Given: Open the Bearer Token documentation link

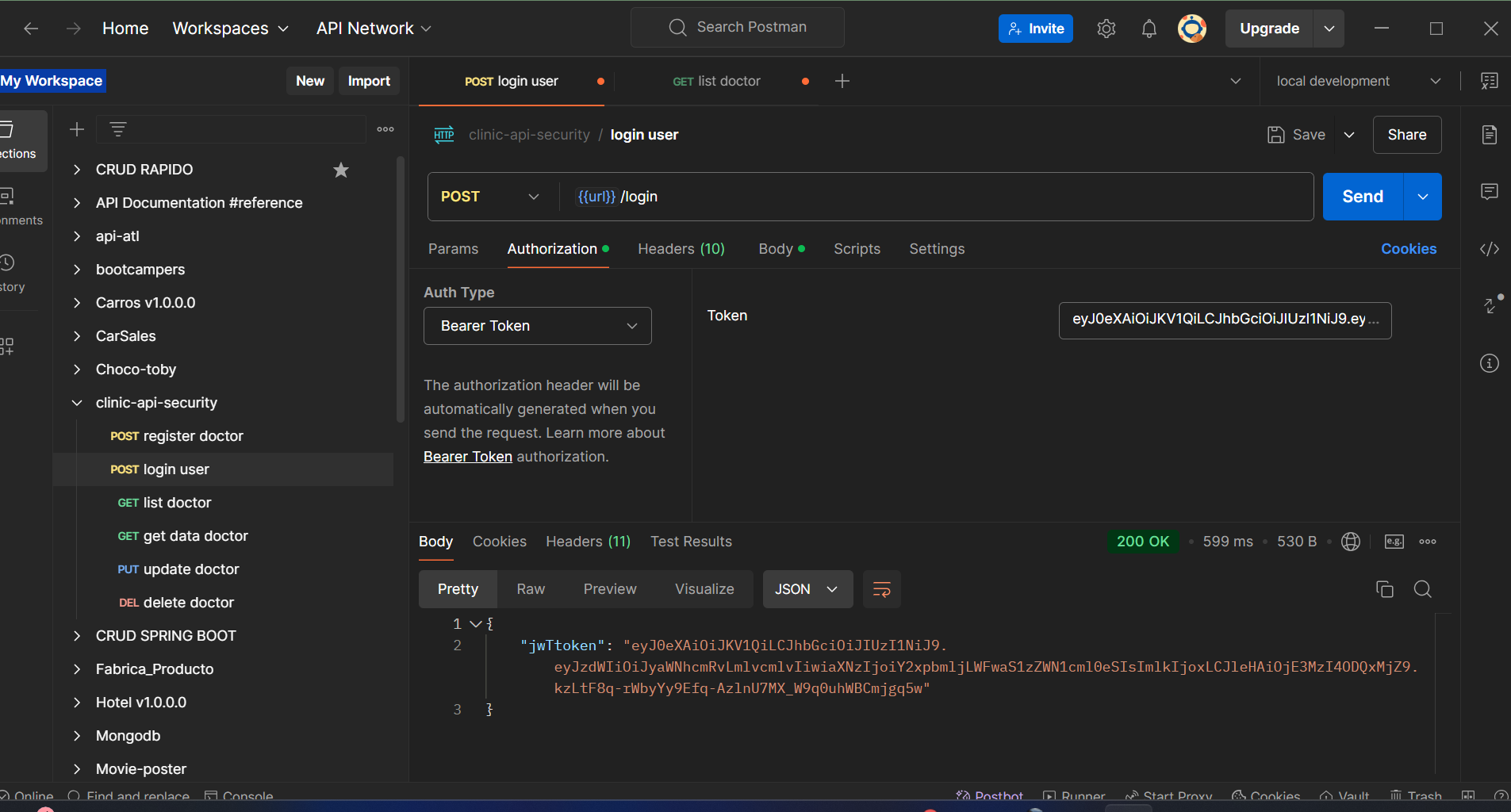Looking at the screenshot, I should point(468,457).
